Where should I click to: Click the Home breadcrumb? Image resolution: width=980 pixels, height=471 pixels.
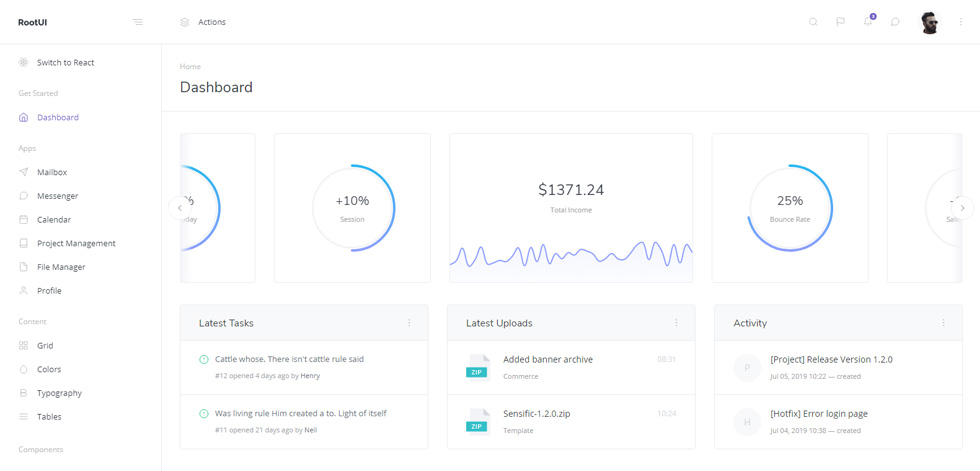click(190, 66)
